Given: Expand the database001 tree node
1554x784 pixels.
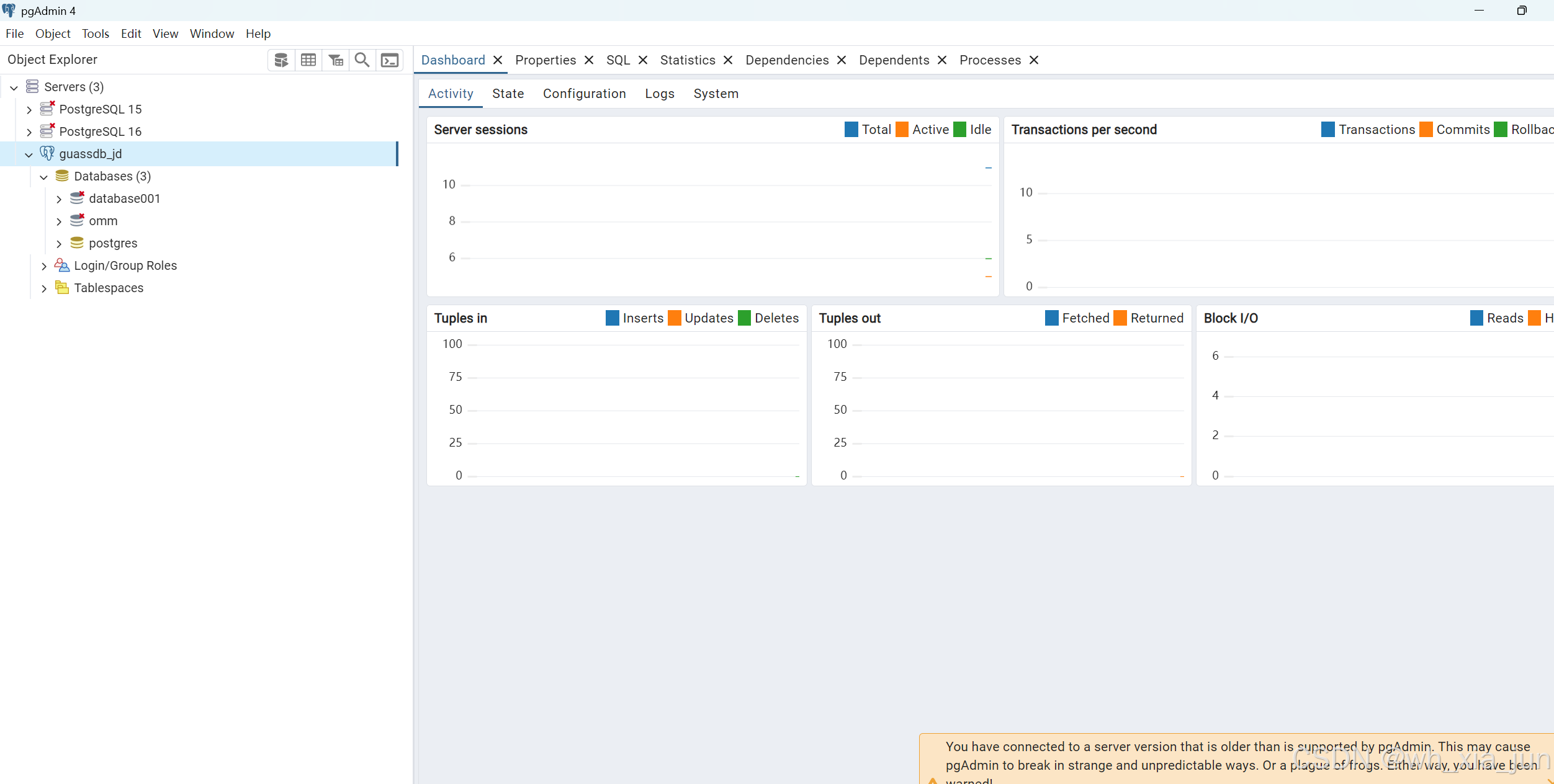Looking at the screenshot, I should coord(59,199).
